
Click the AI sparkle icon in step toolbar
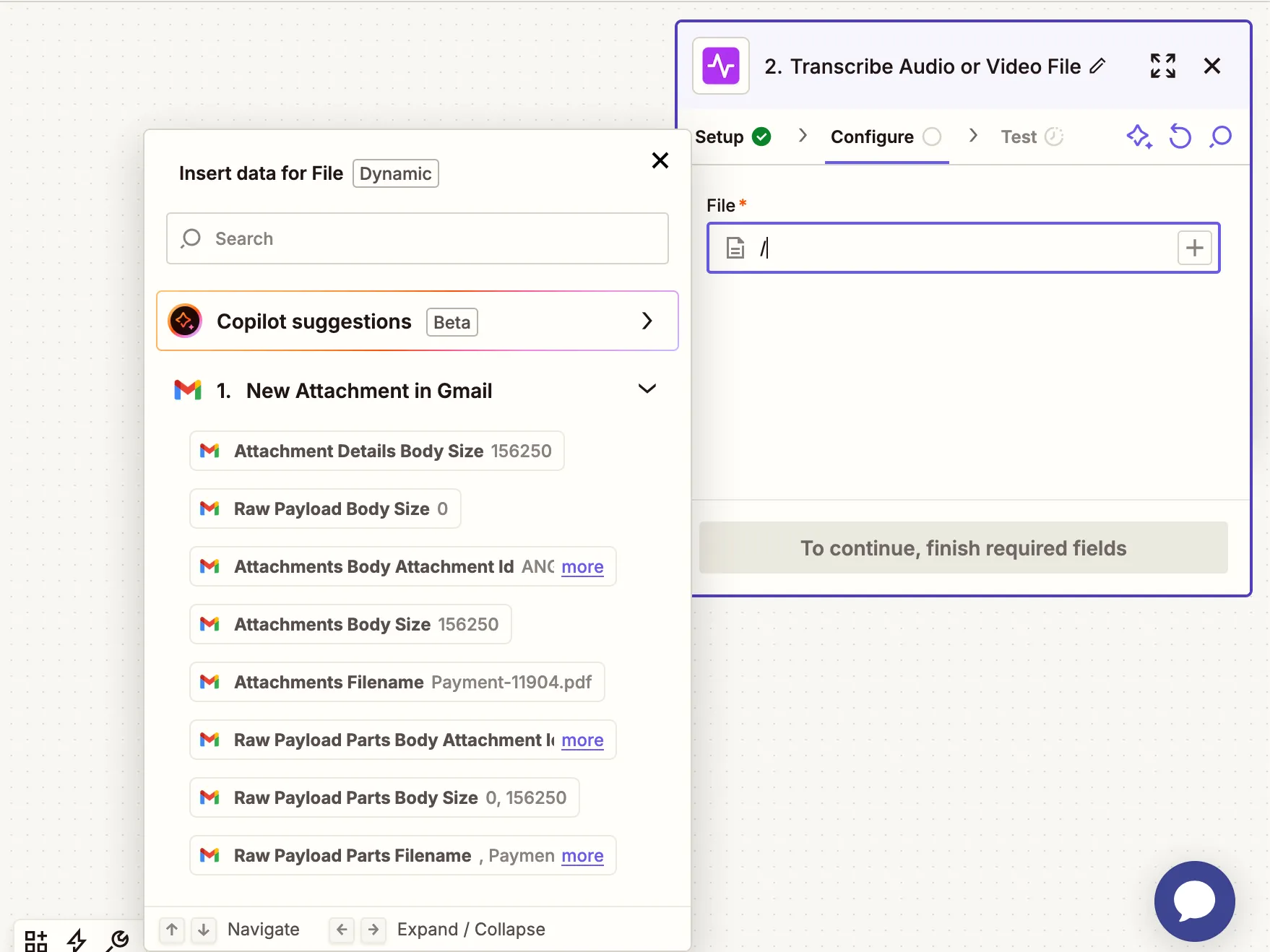point(1139,137)
